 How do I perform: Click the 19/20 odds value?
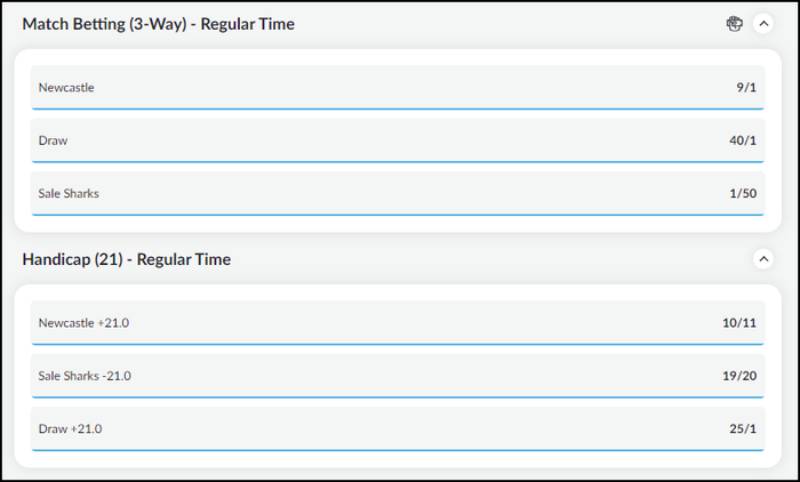click(741, 376)
